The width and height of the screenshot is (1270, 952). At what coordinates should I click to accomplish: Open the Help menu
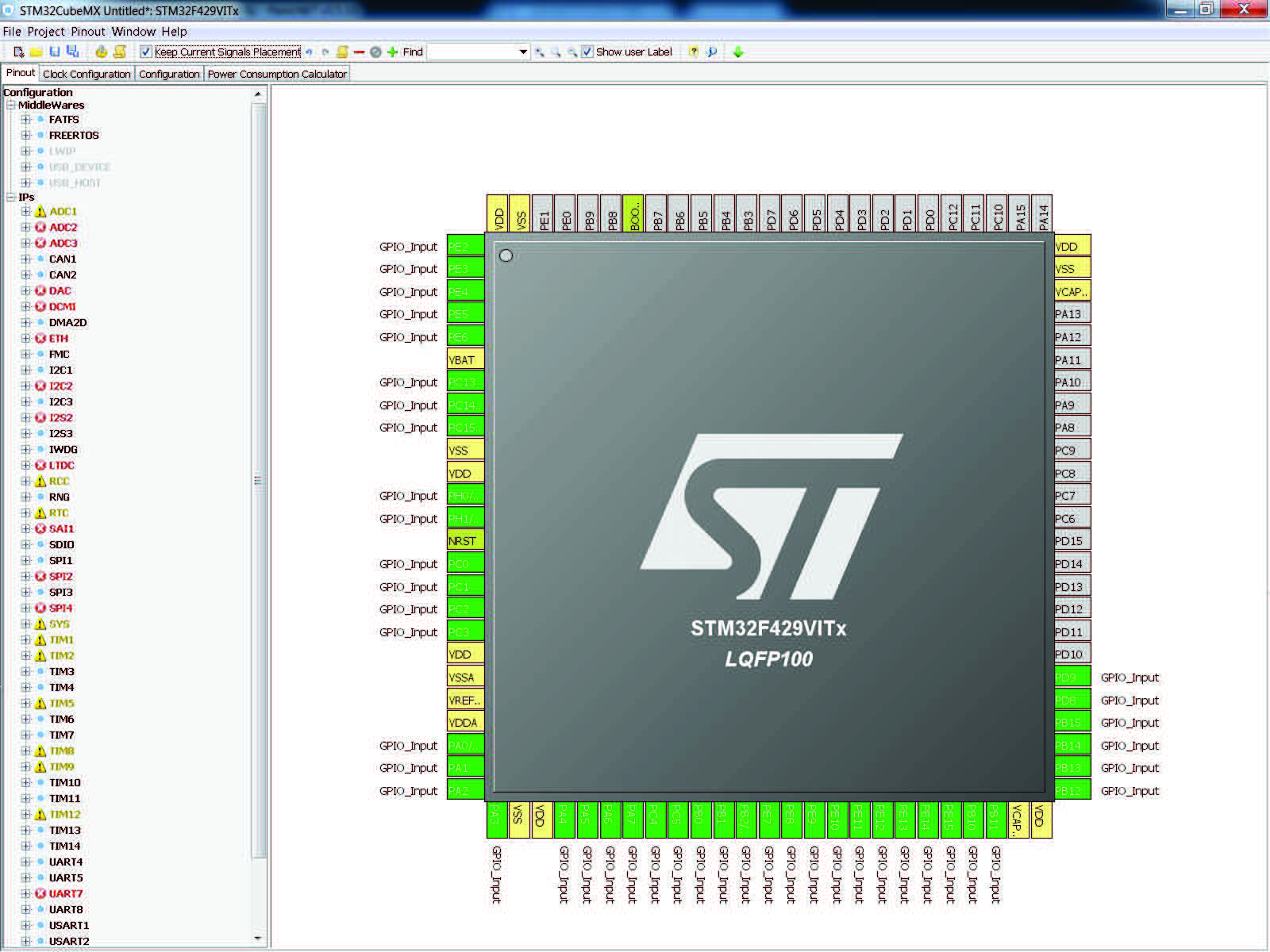(175, 32)
